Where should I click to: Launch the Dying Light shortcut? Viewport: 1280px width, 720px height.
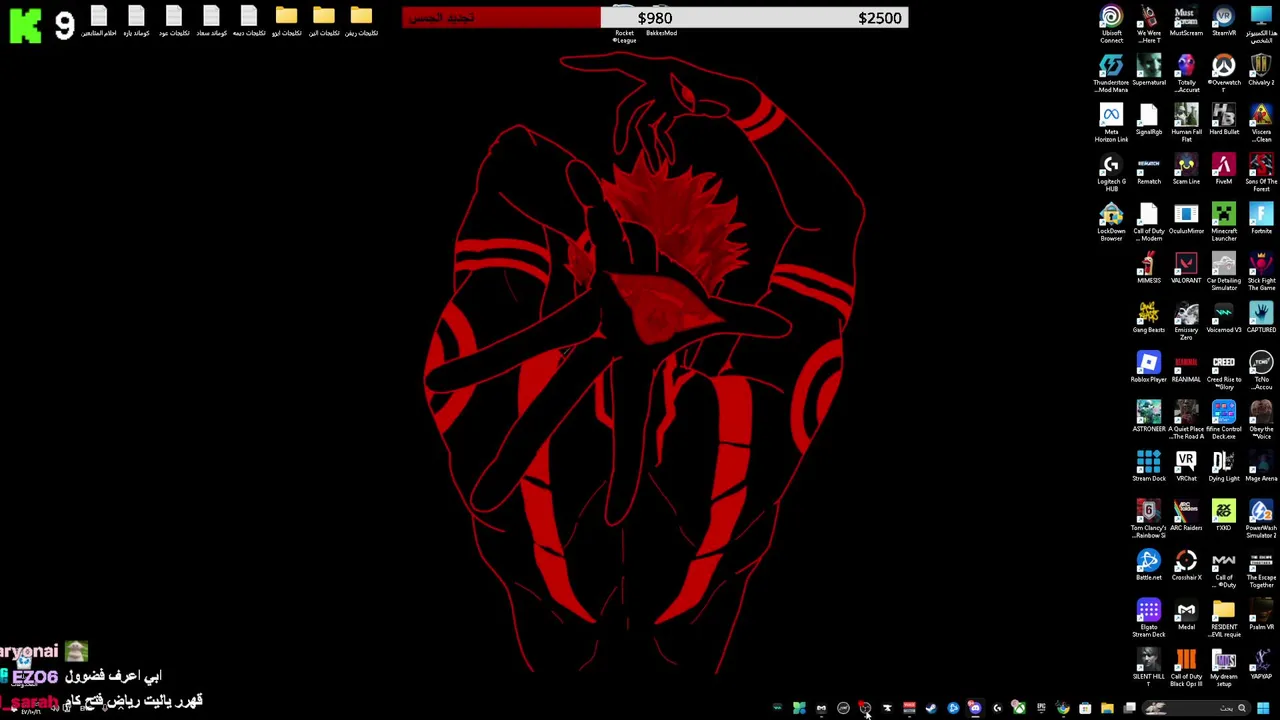coord(1224,467)
